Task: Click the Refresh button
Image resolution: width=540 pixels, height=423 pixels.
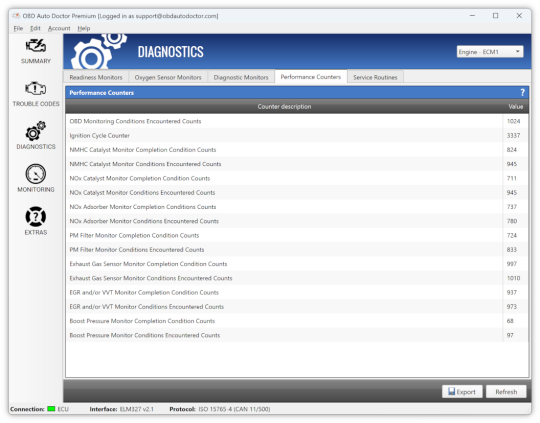Action: click(x=506, y=392)
